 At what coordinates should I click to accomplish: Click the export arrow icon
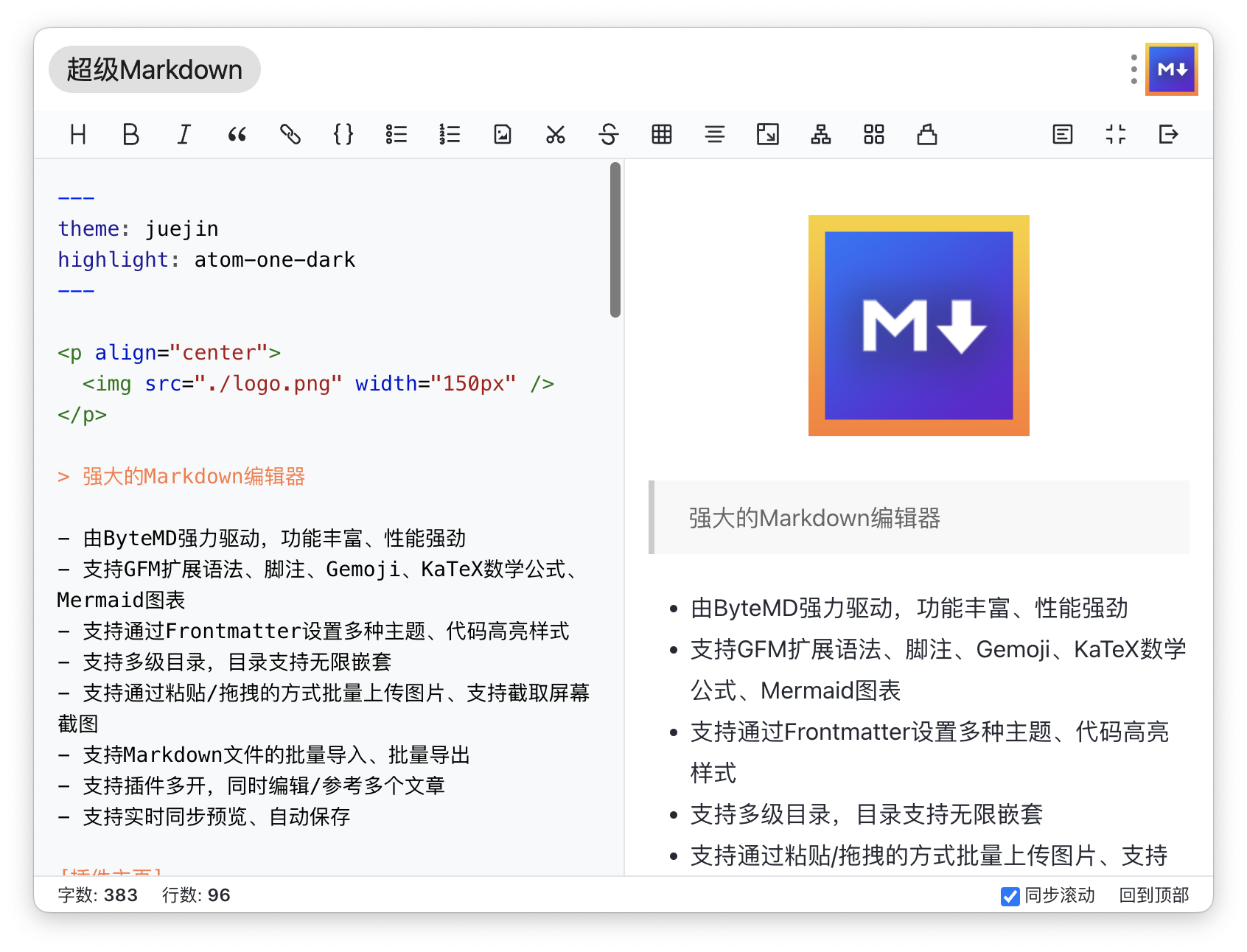(x=1169, y=134)
